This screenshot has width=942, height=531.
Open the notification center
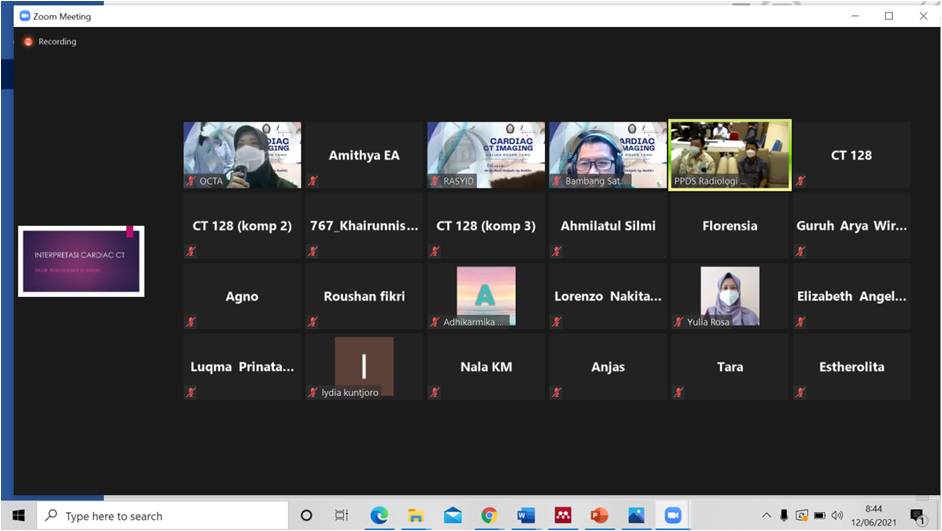917,516
